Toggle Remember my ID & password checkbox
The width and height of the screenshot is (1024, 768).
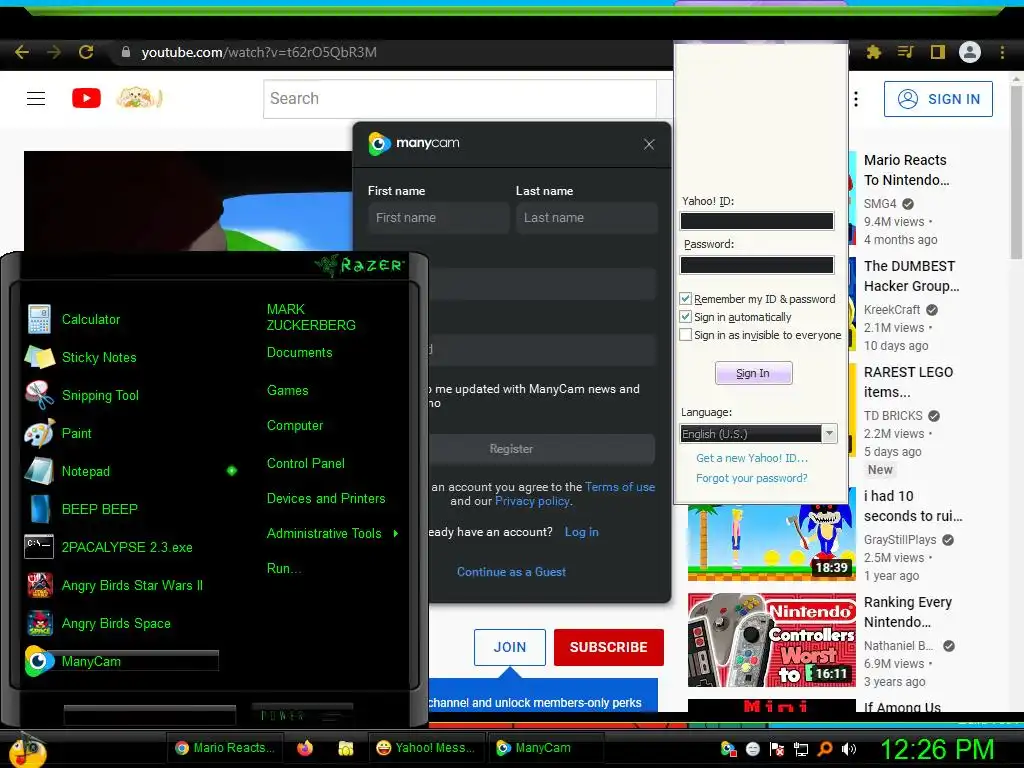pyautogui.click(x=685, y=298)
